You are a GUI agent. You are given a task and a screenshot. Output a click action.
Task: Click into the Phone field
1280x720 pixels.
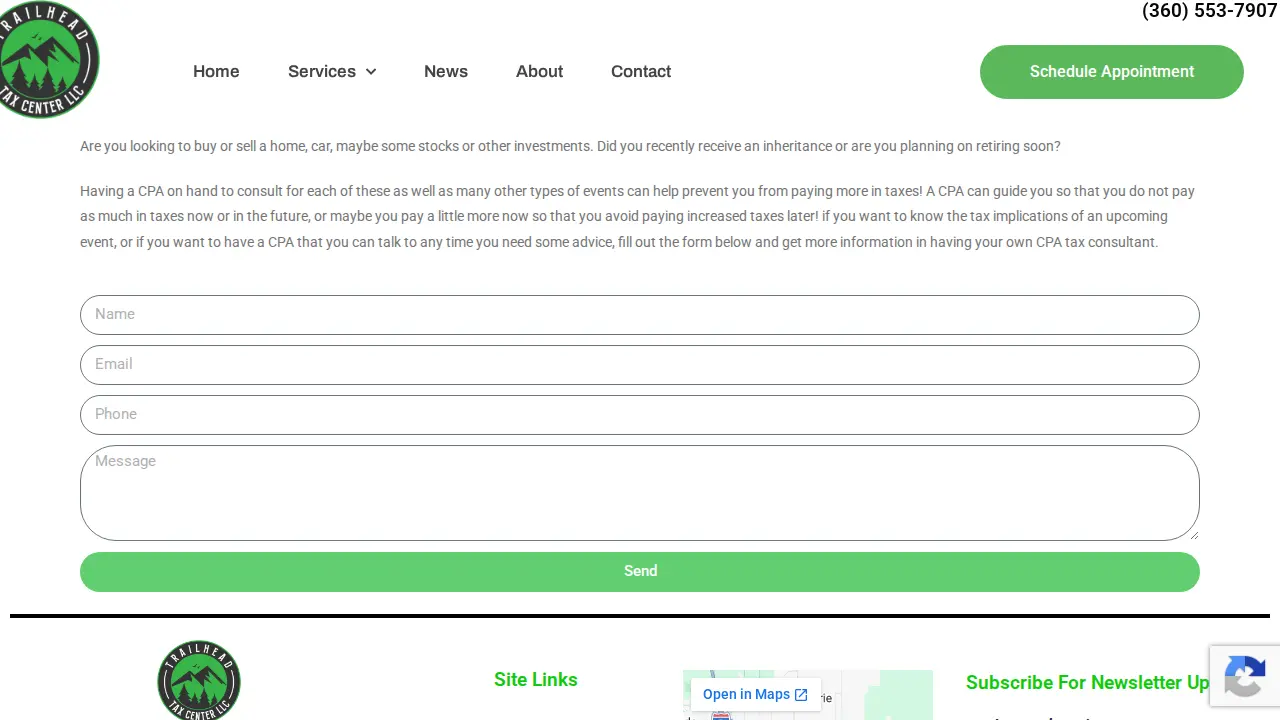(640, 415)
